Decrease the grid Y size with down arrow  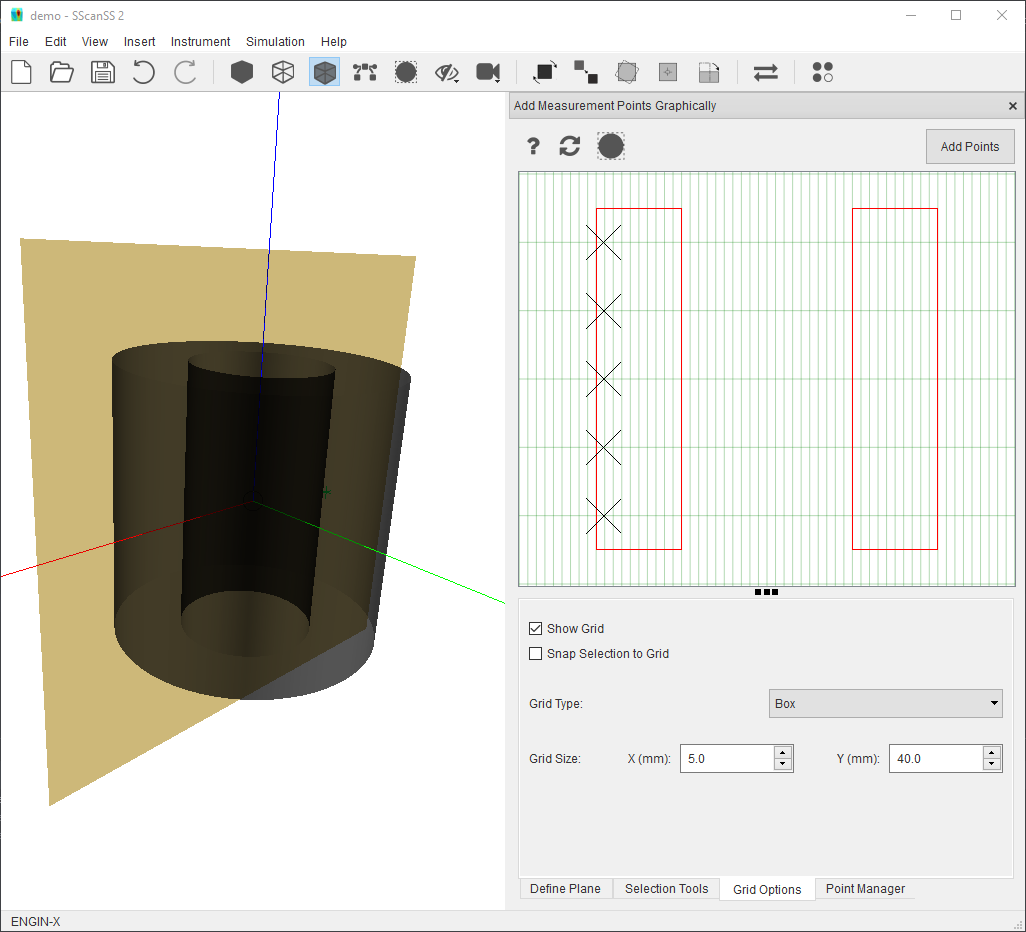(x=991, y=765)
